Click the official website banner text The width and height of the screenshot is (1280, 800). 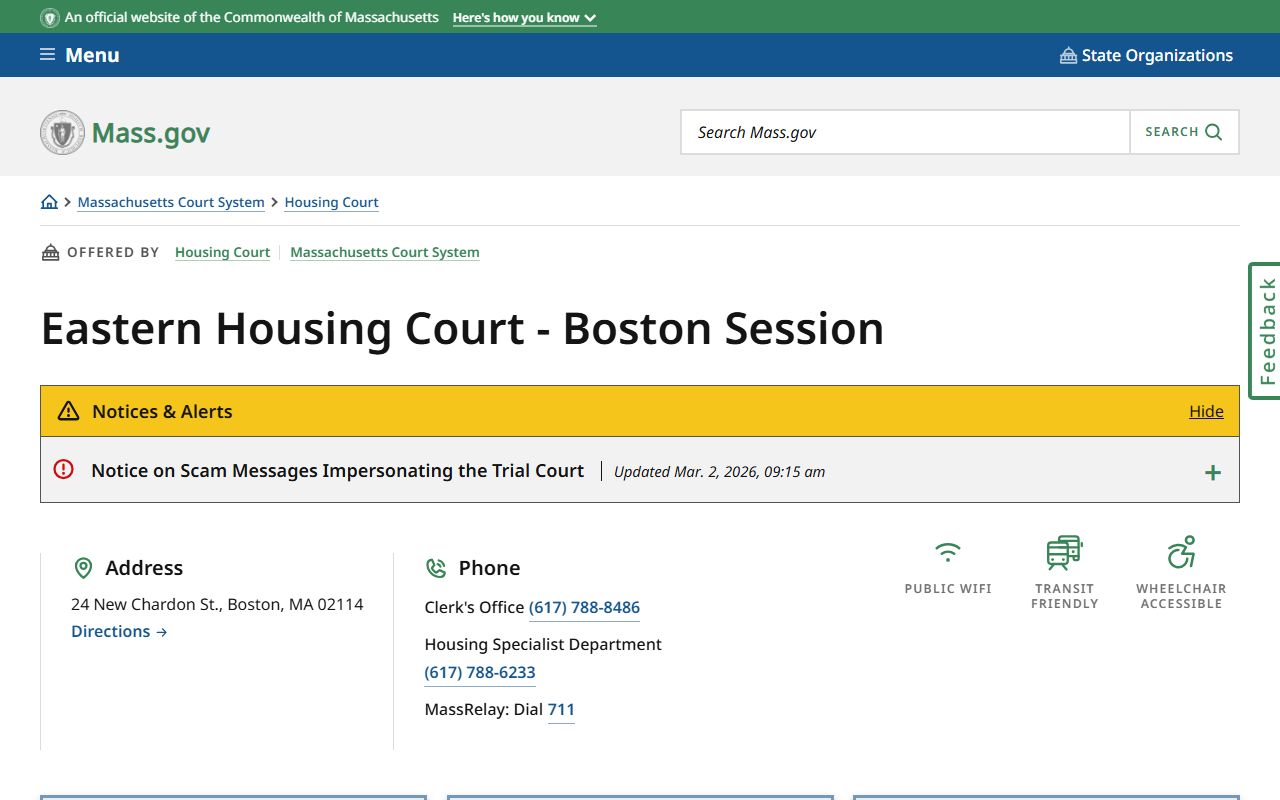tap(251, 18)
